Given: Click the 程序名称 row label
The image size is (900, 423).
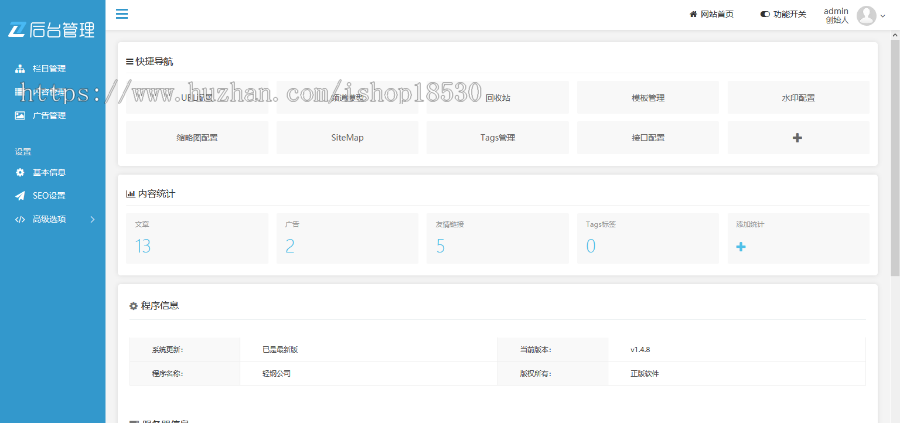Looking at the screenshot, I should coord(168,374).
